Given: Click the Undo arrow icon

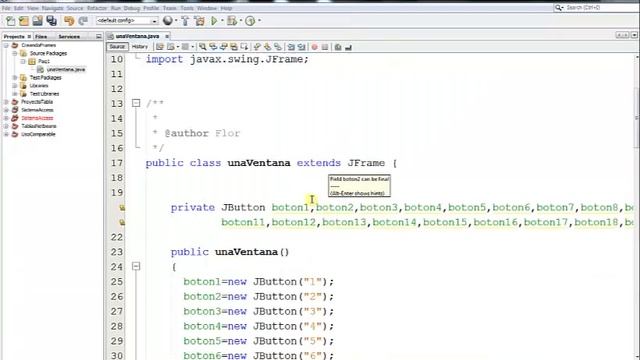Looking at the screenshot, I should [69, 21].
